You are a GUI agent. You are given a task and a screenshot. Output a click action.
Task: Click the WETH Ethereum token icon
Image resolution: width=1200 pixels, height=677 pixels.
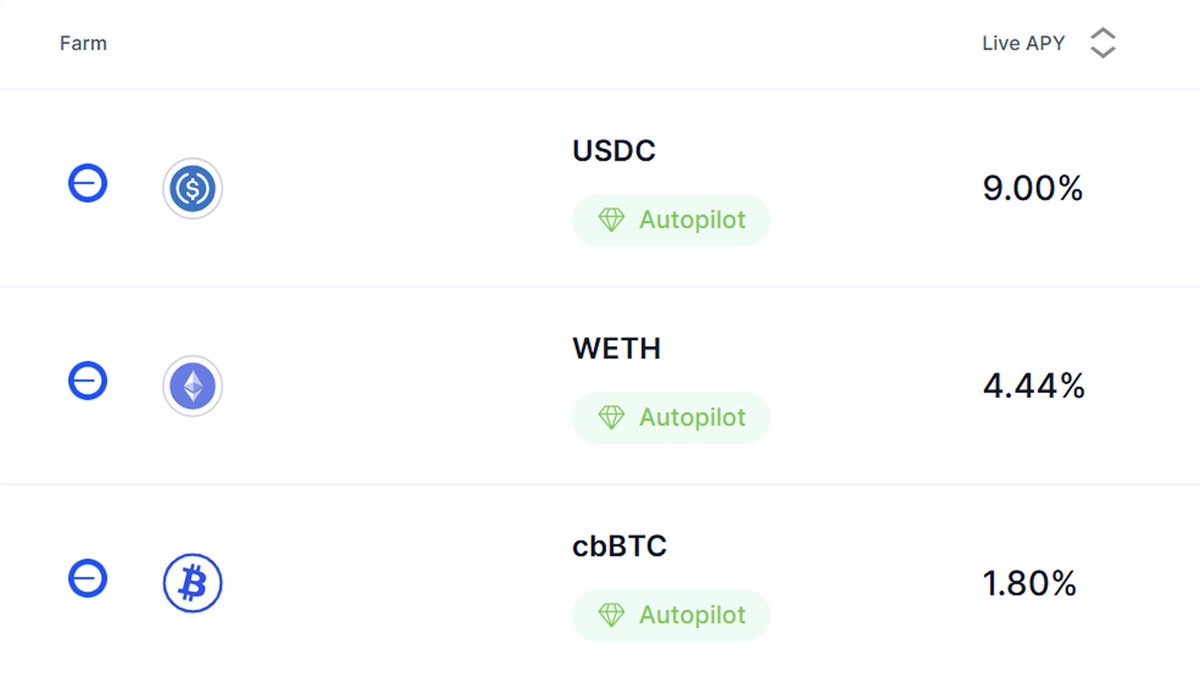pos(192,386)
